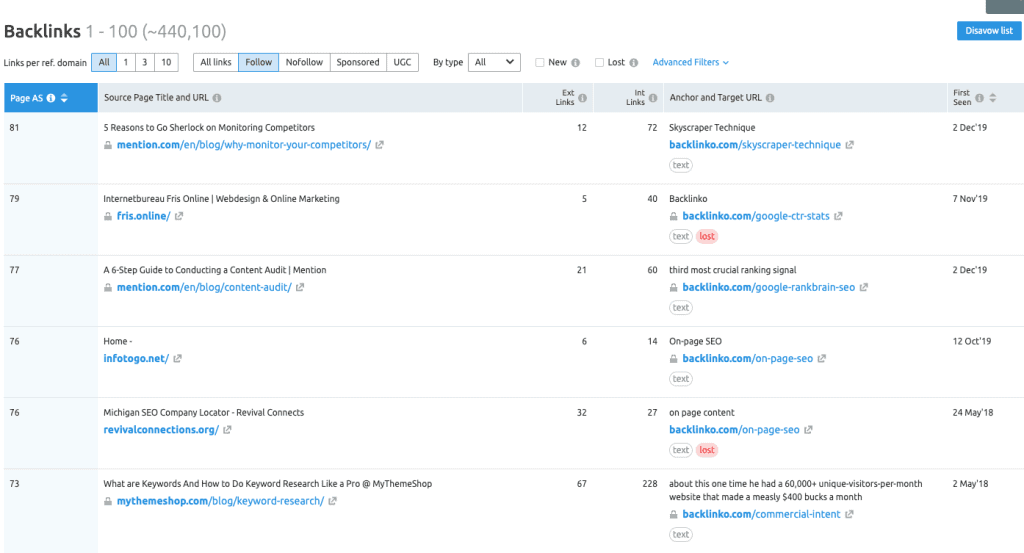Screen dimensions: 1024x553
Task: Open backlinko.com/skyscraper-technique target link
Action: [x=755, y=145]
